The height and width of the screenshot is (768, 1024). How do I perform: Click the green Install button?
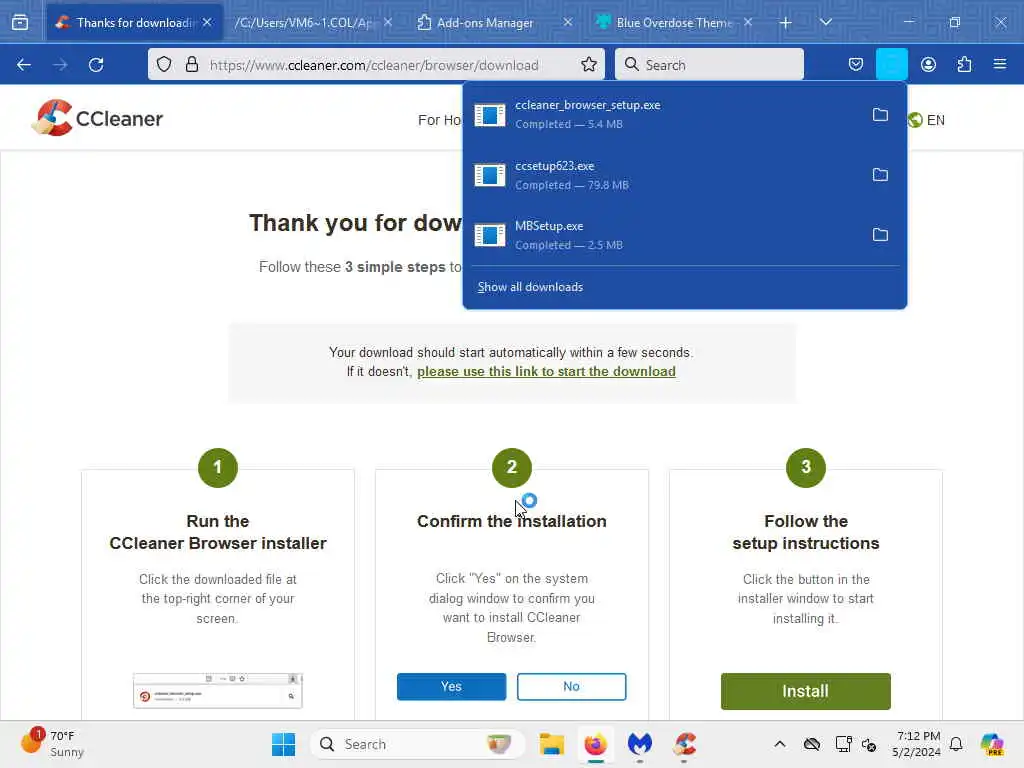(x=805, y=691)
